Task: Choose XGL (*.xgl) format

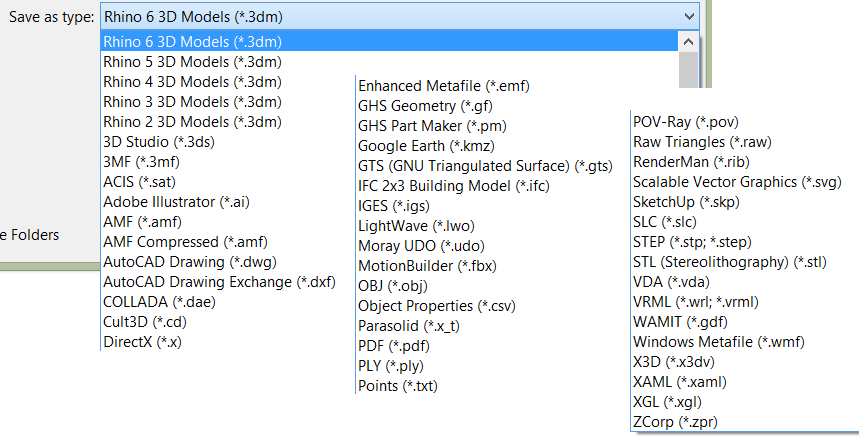Action: (x=667, y=402)
